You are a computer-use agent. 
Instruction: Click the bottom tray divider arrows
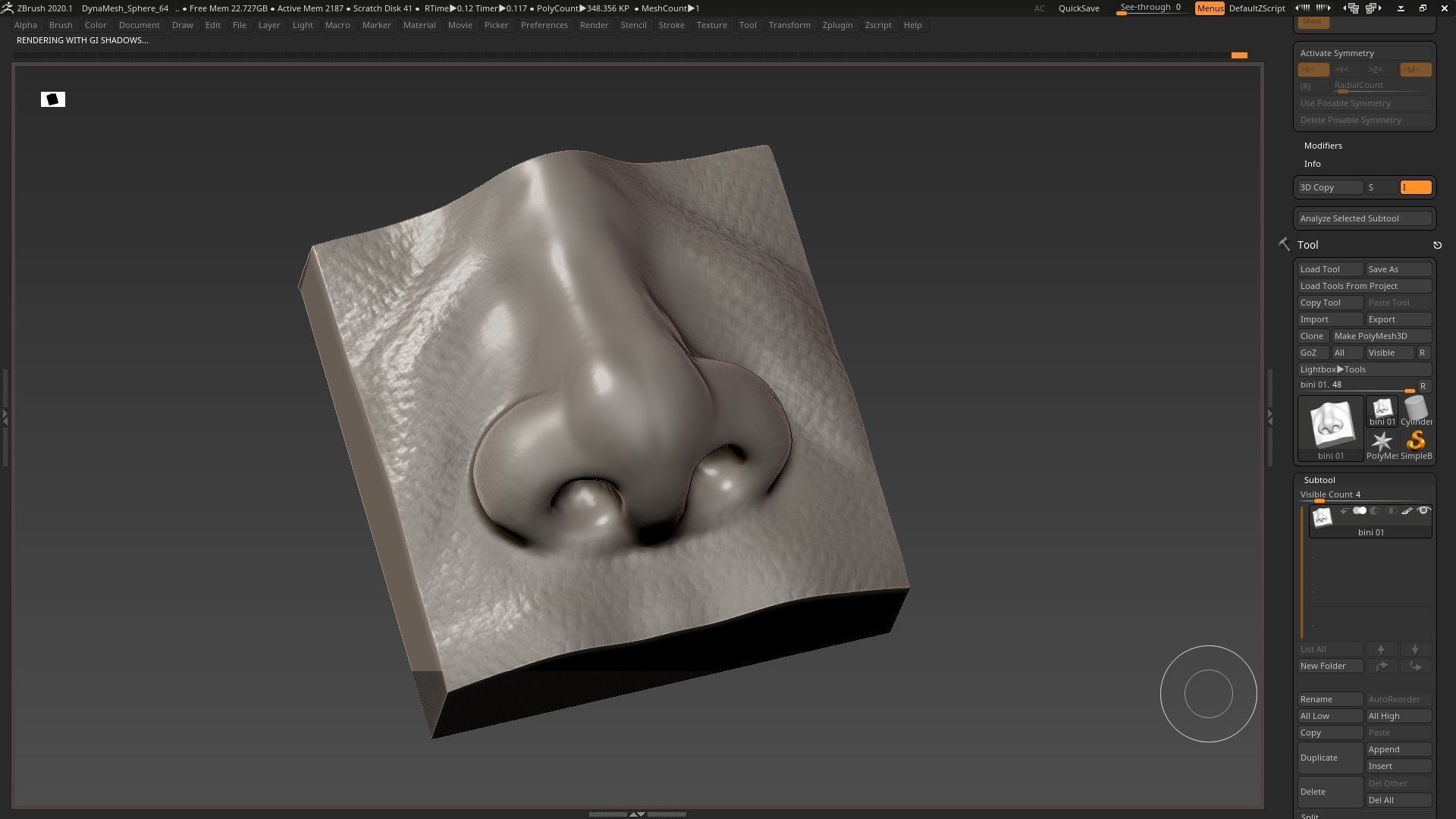637,814
